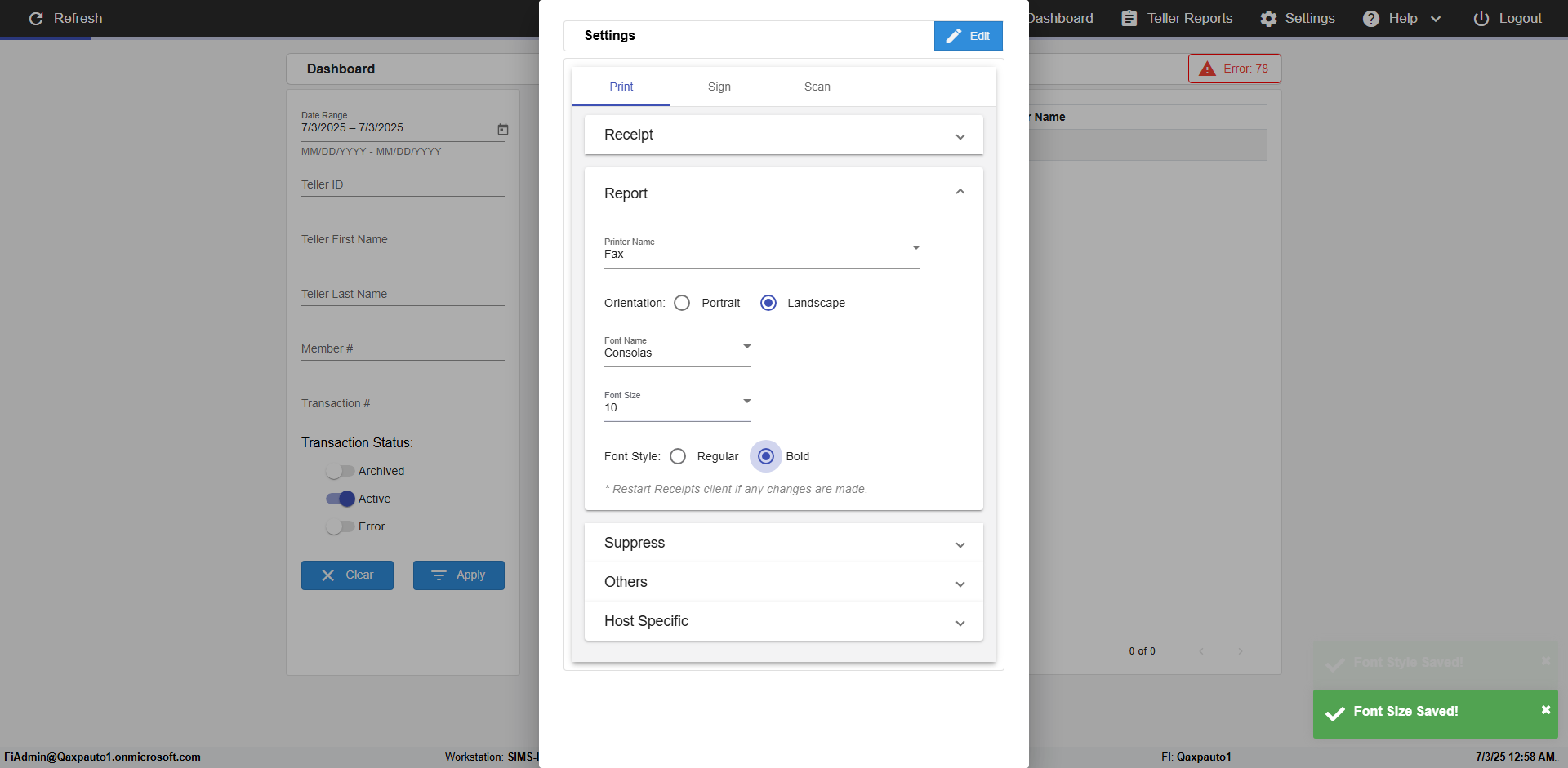The width and height of the screenshot is (1568, 768).
Task: Open Teller Reports menu item
Action: click(x=1177, y=18)
